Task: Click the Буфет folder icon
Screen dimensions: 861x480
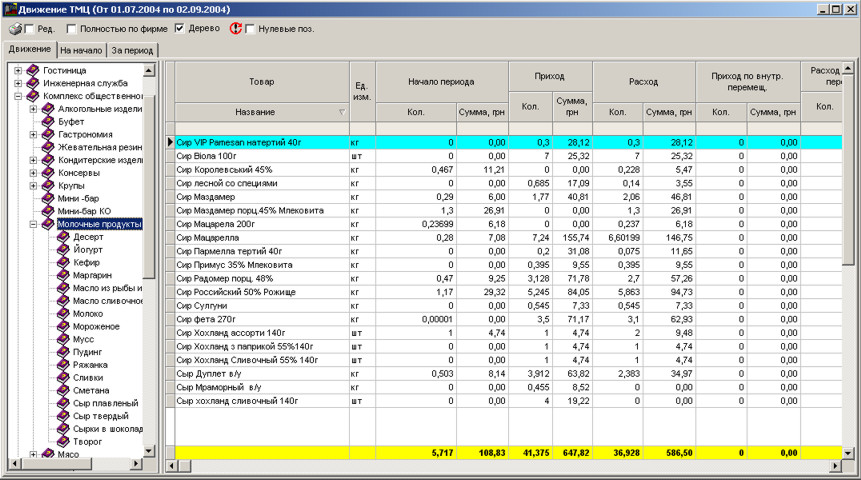Action: pyautogui.click(x=48, y=121)
